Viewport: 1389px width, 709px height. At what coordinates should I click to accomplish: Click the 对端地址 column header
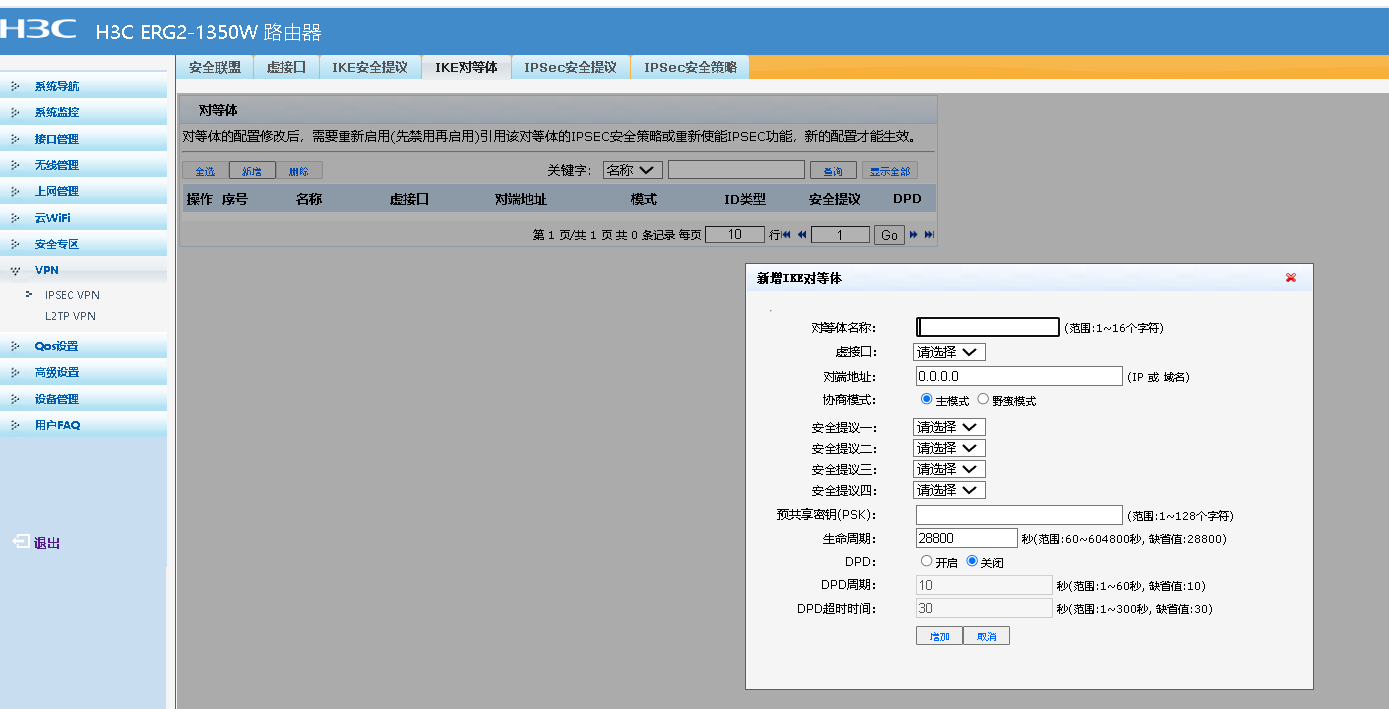[521, 199]
